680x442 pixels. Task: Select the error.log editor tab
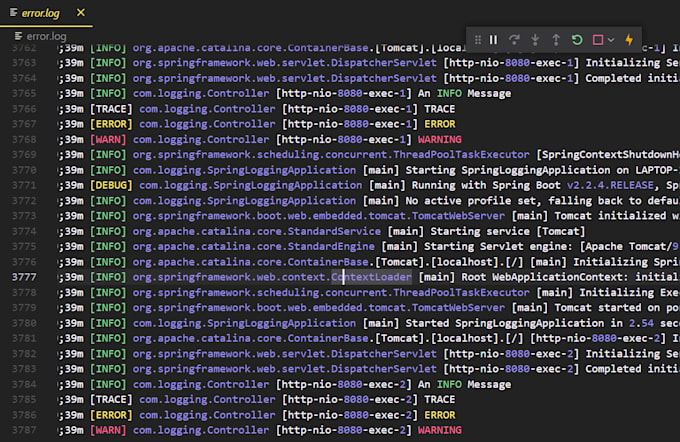(46, 13)
